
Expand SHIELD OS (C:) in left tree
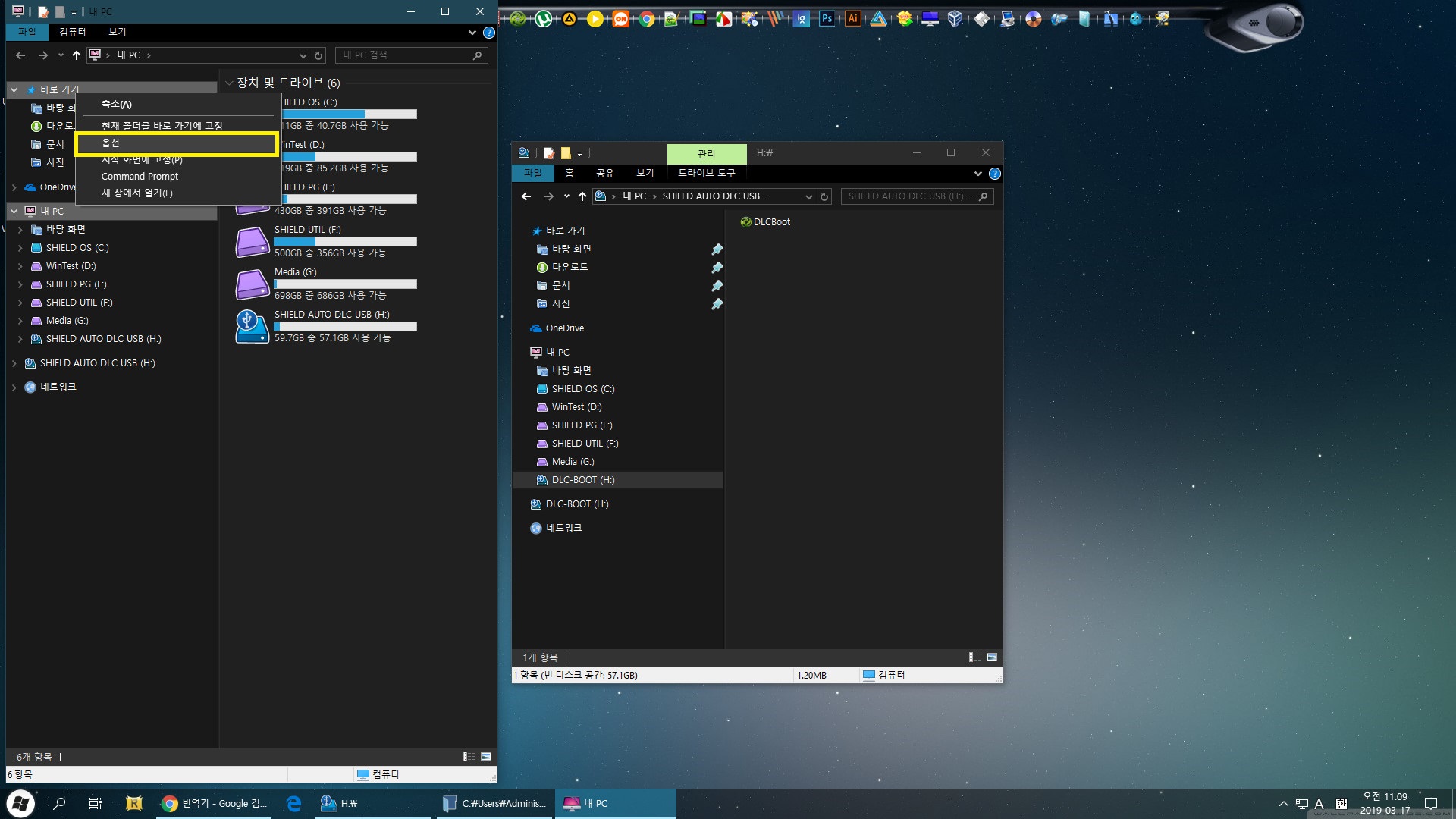(20, 248)
